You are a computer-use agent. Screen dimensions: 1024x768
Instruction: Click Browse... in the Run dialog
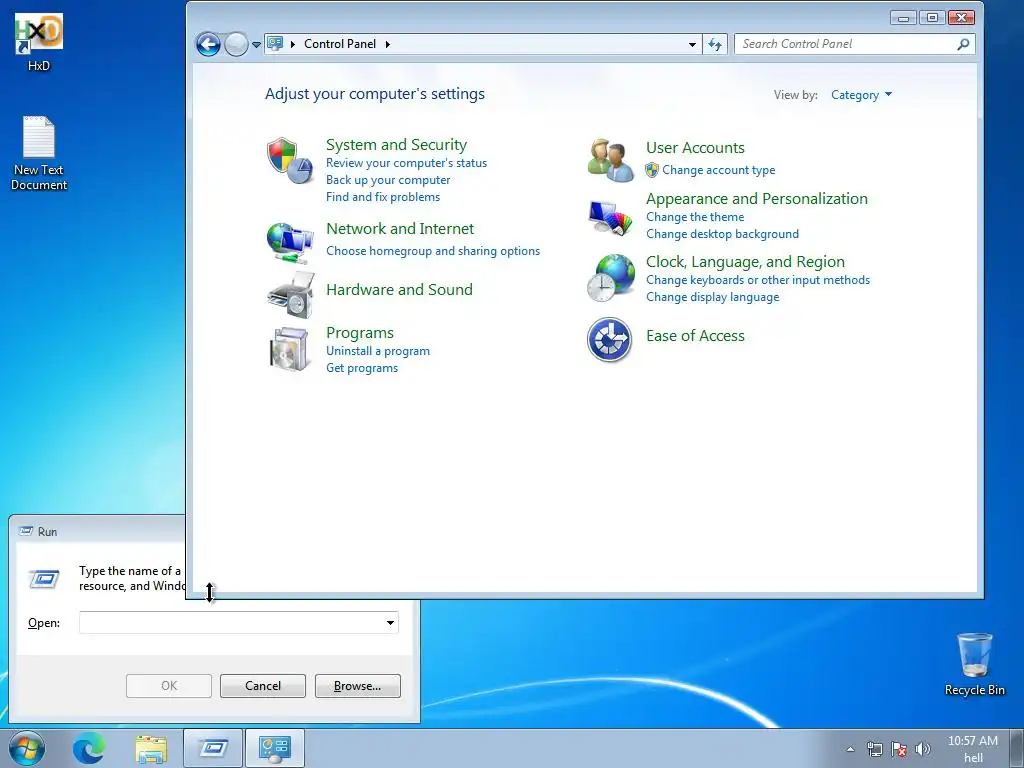point(357,686)
